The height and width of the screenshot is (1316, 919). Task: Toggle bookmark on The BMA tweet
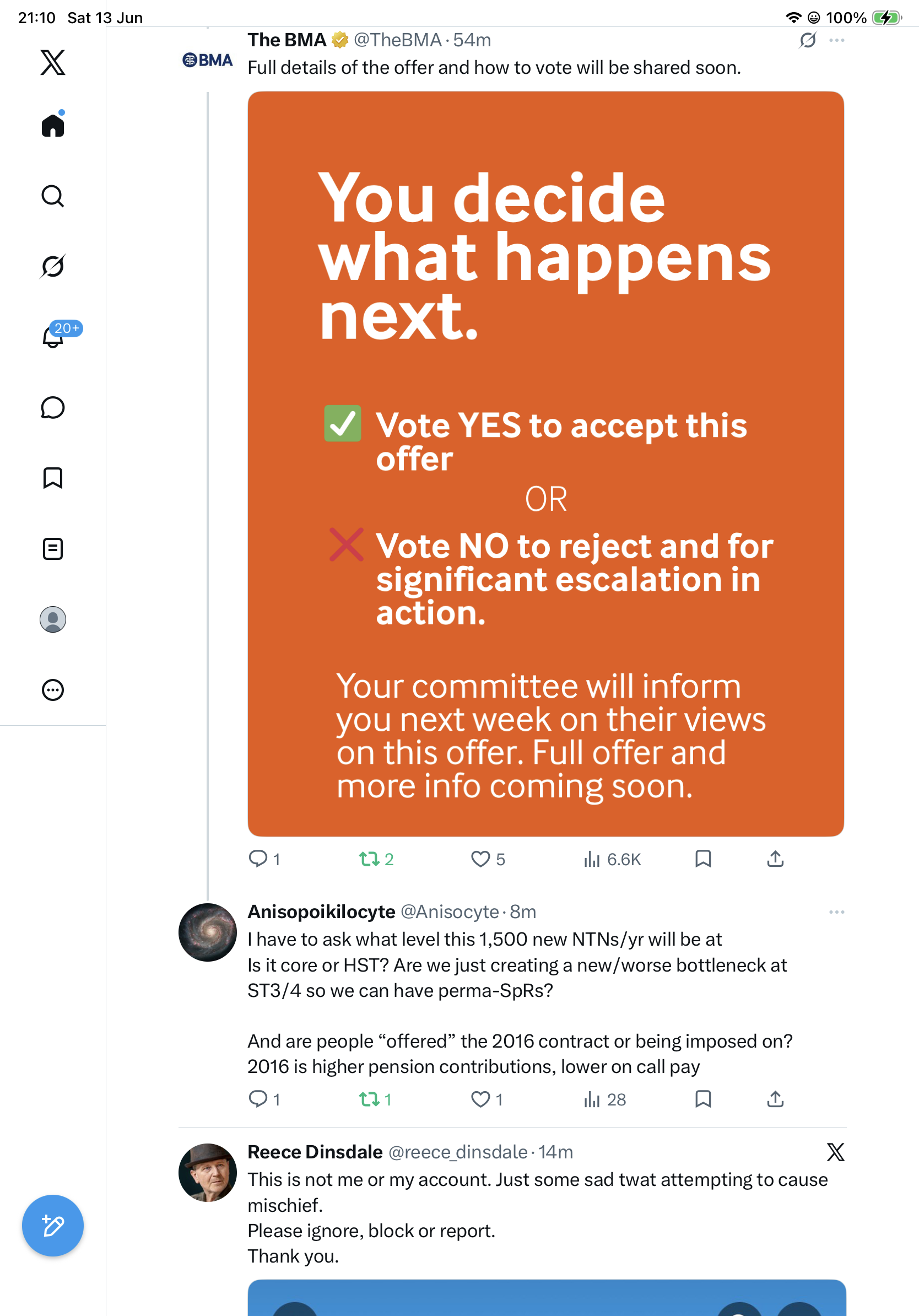point(703,859)
